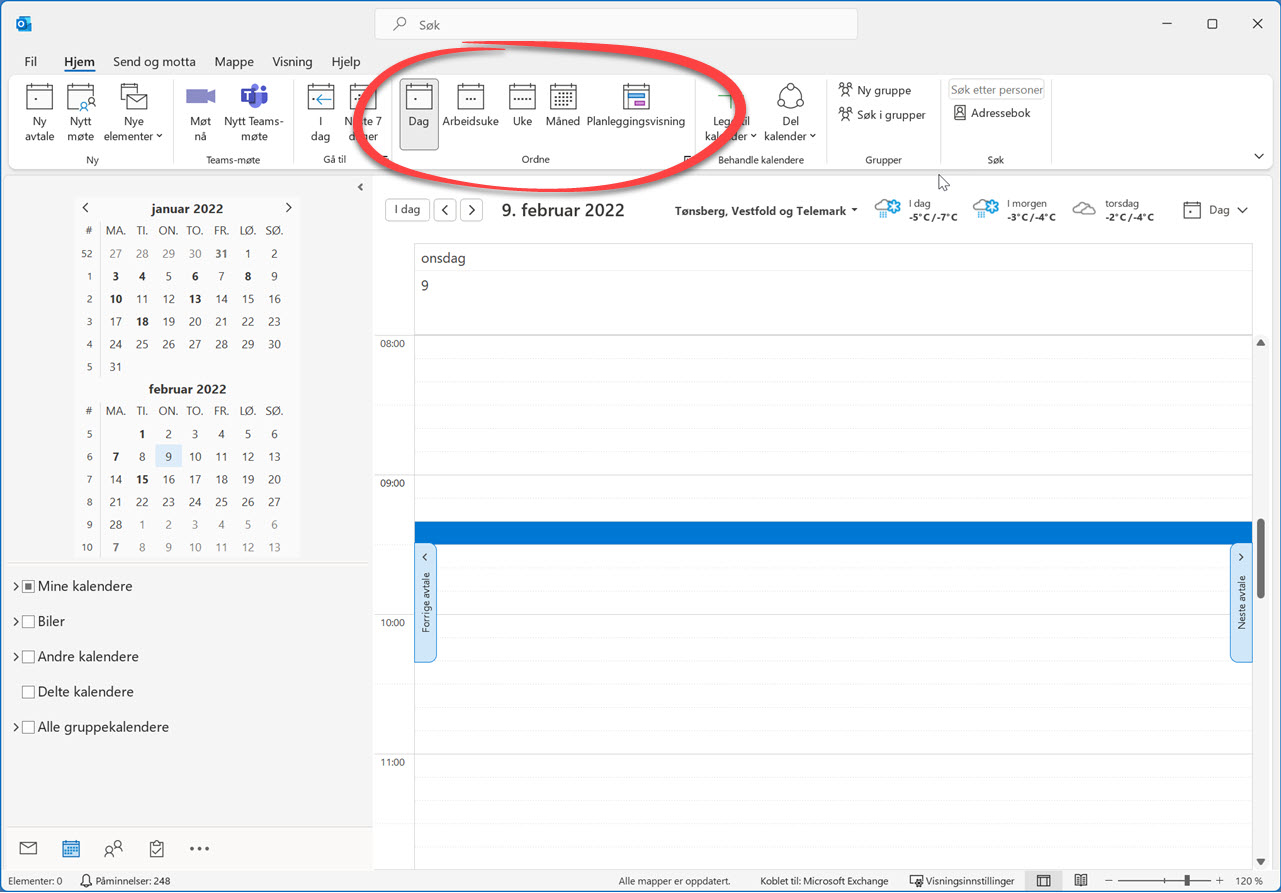Click the calendar vertical scrollbar thumb
This screenshot has height=893, width=1281.
point(1261,558)
